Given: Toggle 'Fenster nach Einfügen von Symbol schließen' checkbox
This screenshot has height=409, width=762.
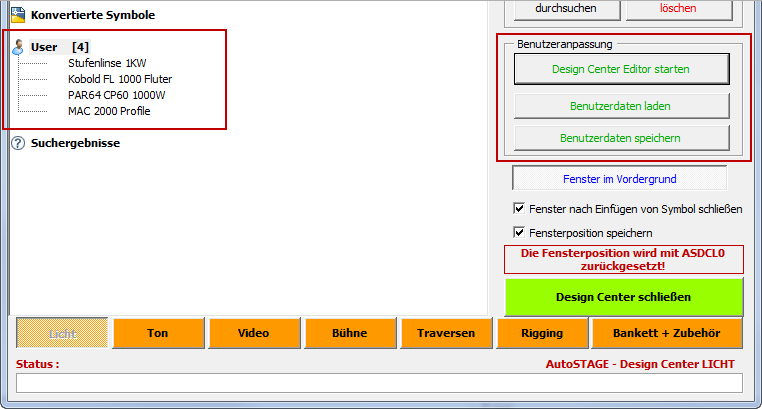Looking at the screenshot, I should pyautogui.click(x=519, y=208).
